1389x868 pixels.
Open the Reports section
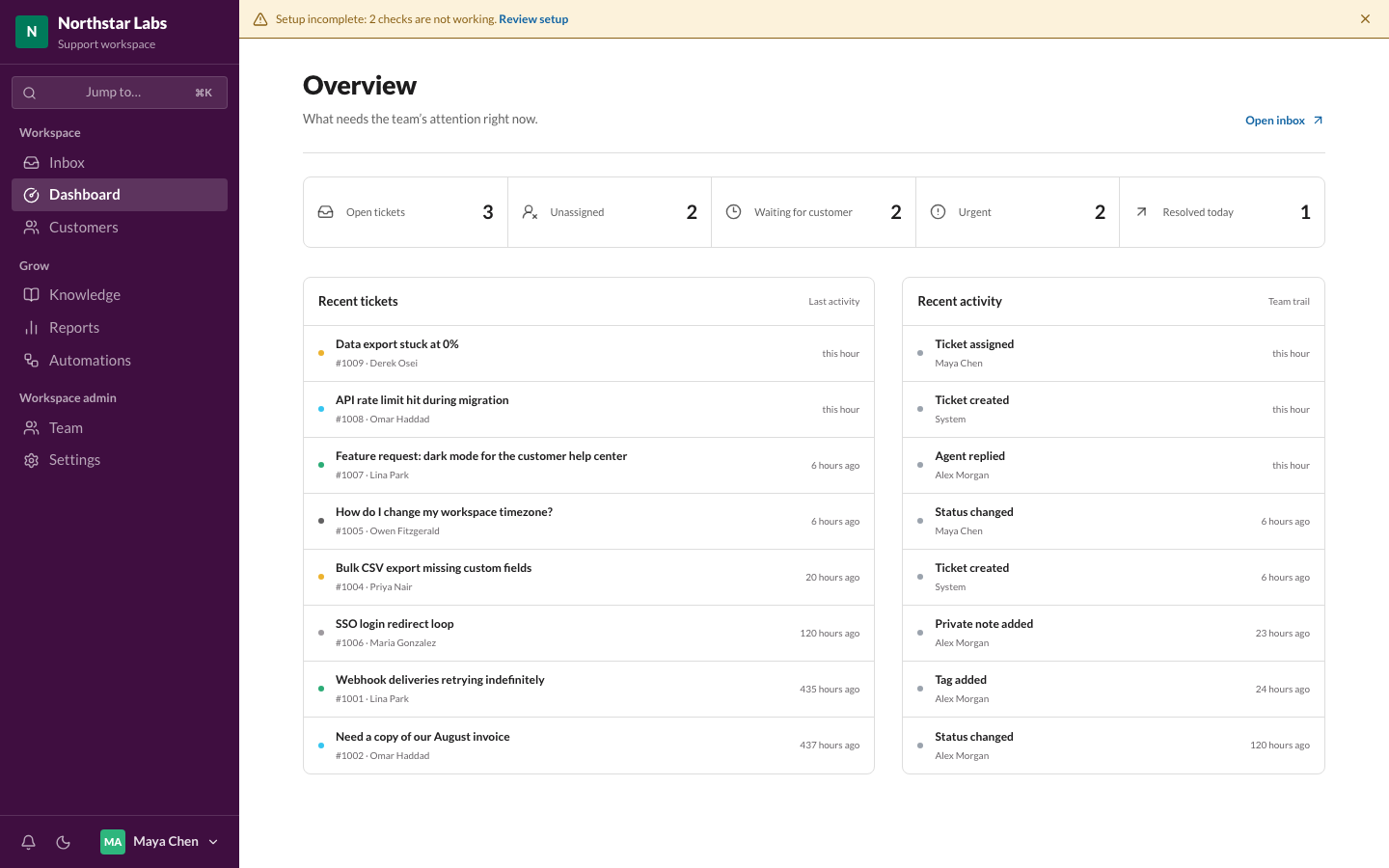tap(120, 328)
